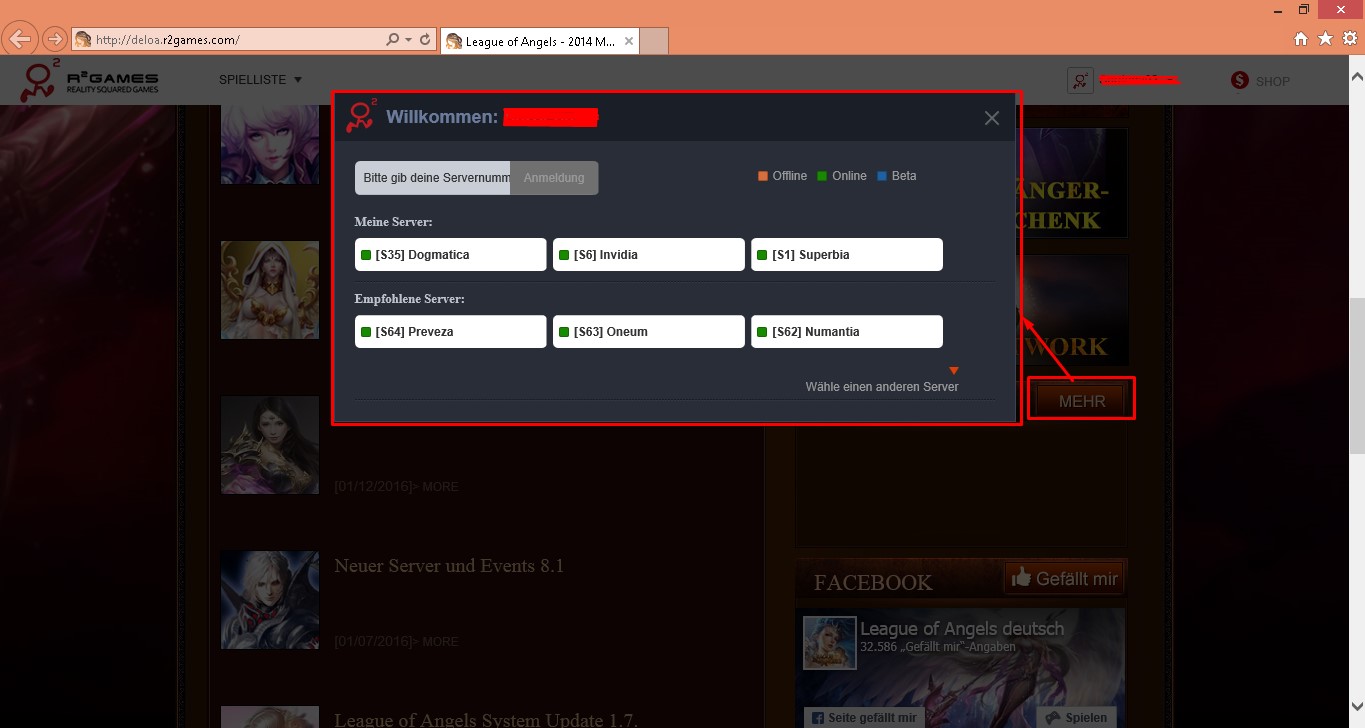Open browser favorites star icon
Viewport: 1365px width, 728px height.
[x=1325, y=39]
